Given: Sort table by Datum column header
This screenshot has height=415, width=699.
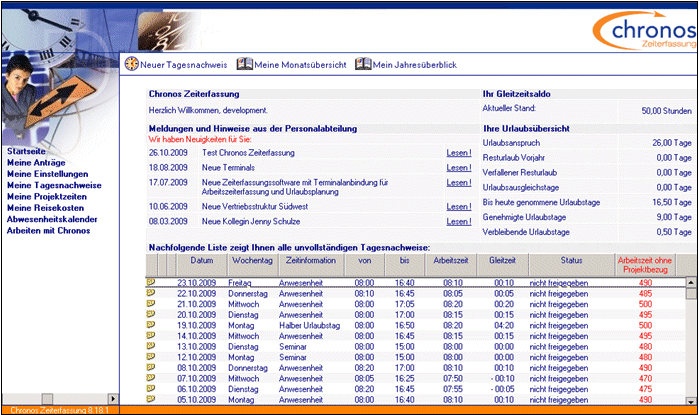Looking at the screenshot, I should (x=201, y=265).
